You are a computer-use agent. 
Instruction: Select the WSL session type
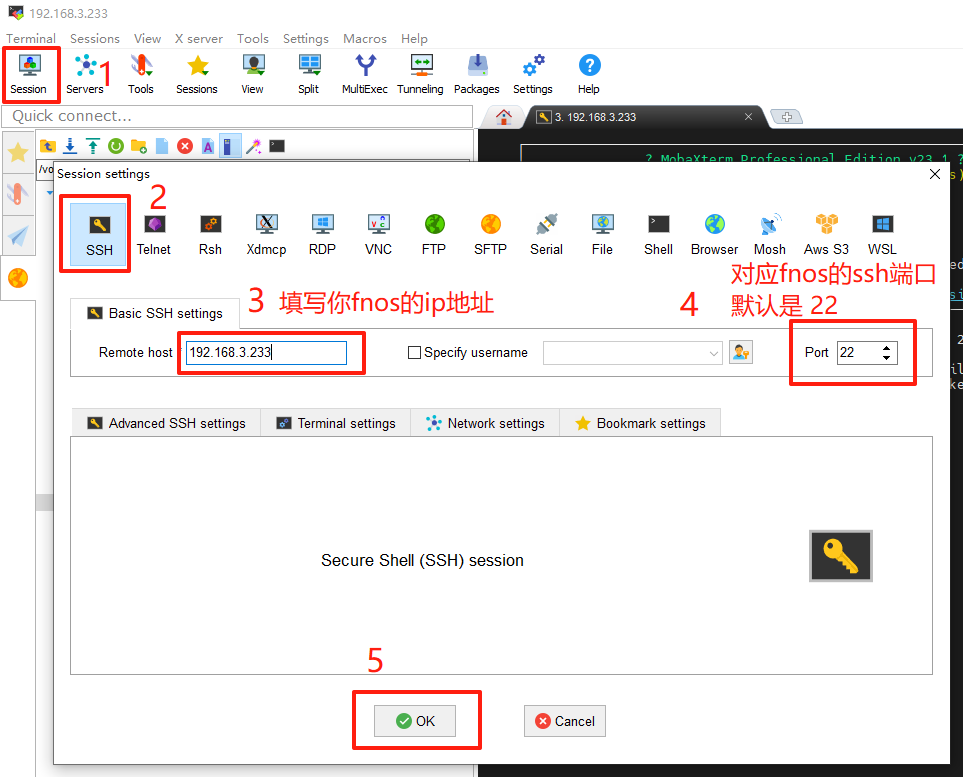tap(882, 234)
